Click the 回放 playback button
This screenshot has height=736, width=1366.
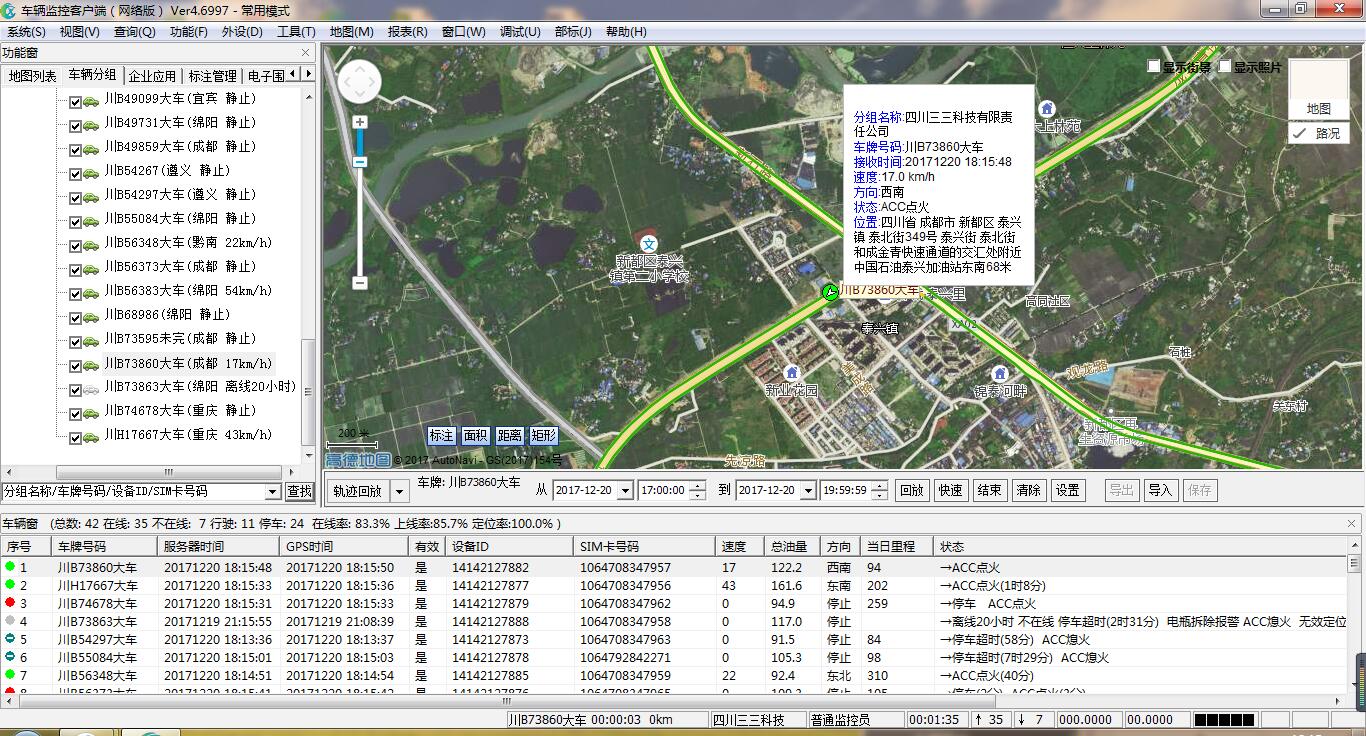tap(911, 490)
